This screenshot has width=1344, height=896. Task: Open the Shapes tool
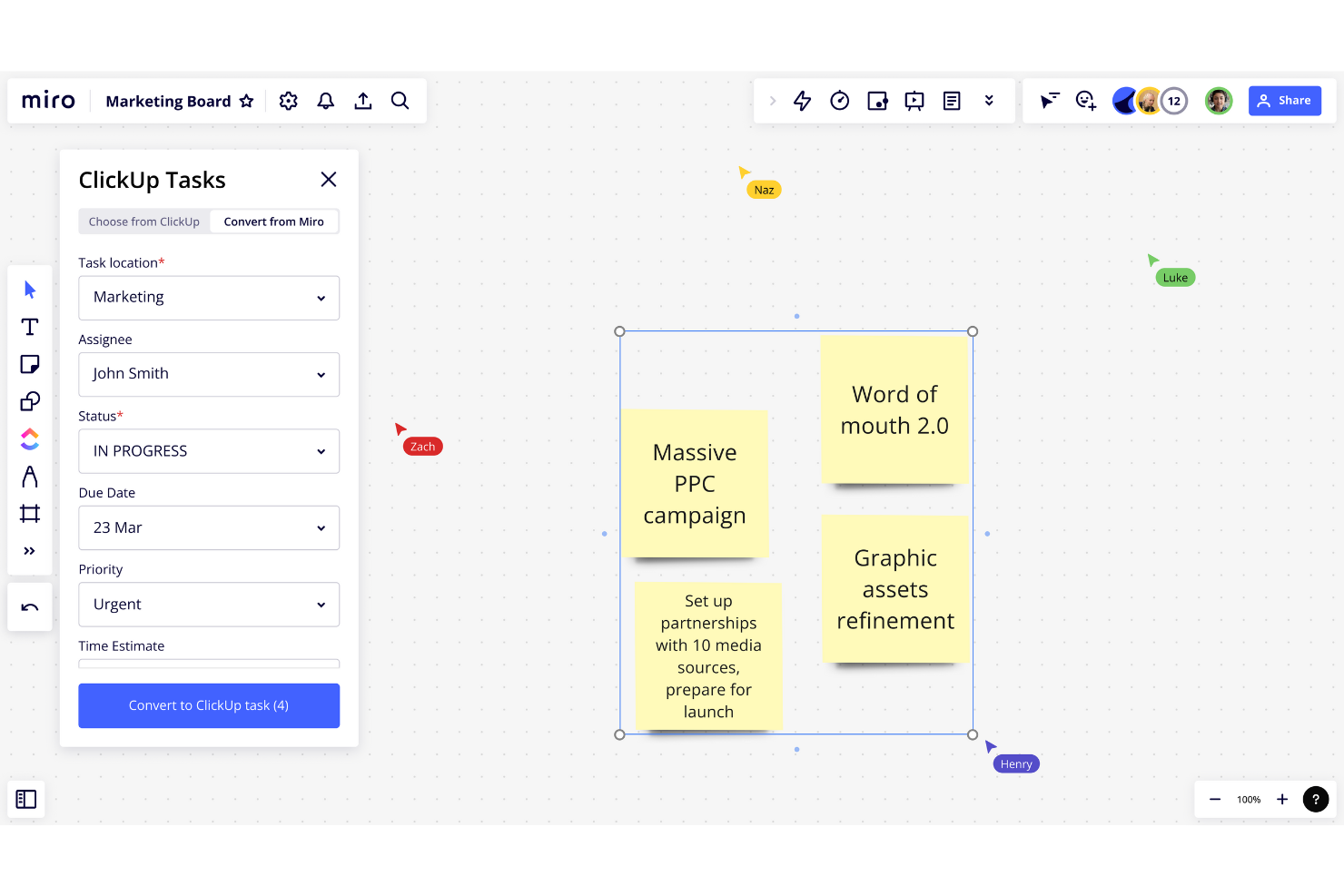pyautogui.click(x=30, y=401)
